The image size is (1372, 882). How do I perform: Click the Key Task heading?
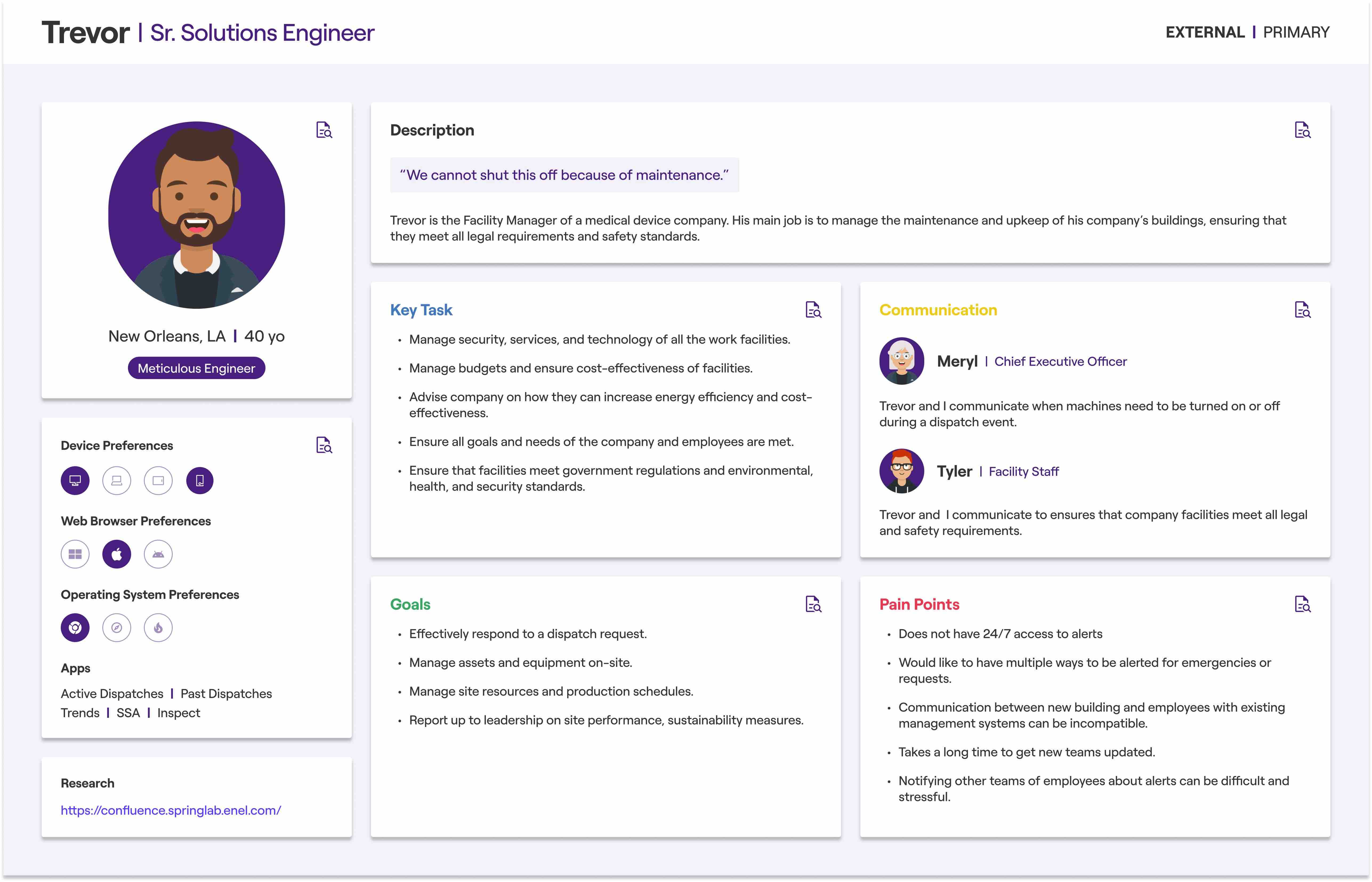pyautogui.click(x=421, y=310)
